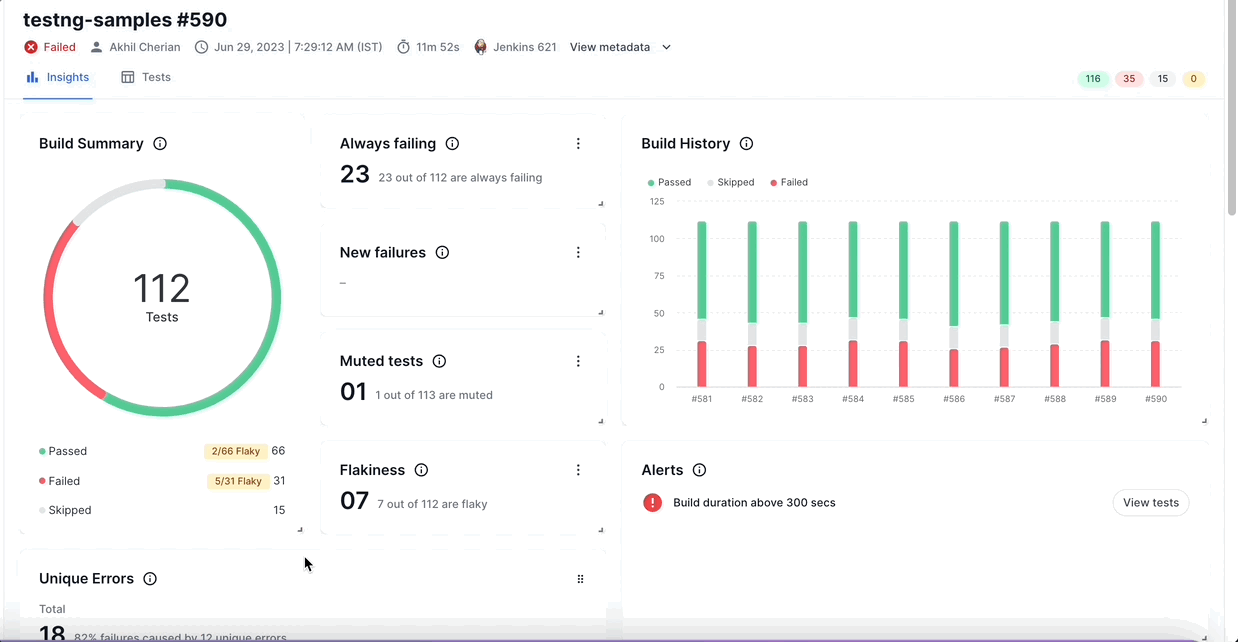Click the info icon next to Muted tests
The height and width of the screenshot is (642, 1238).
point(439,361)
